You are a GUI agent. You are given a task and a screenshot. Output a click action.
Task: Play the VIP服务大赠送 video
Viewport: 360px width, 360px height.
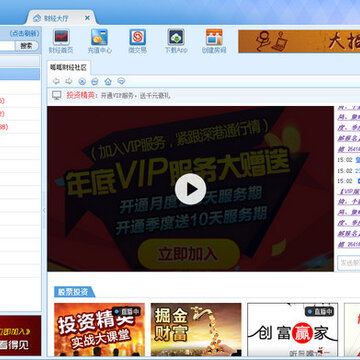pyautogui.click(x=190, y=189)
